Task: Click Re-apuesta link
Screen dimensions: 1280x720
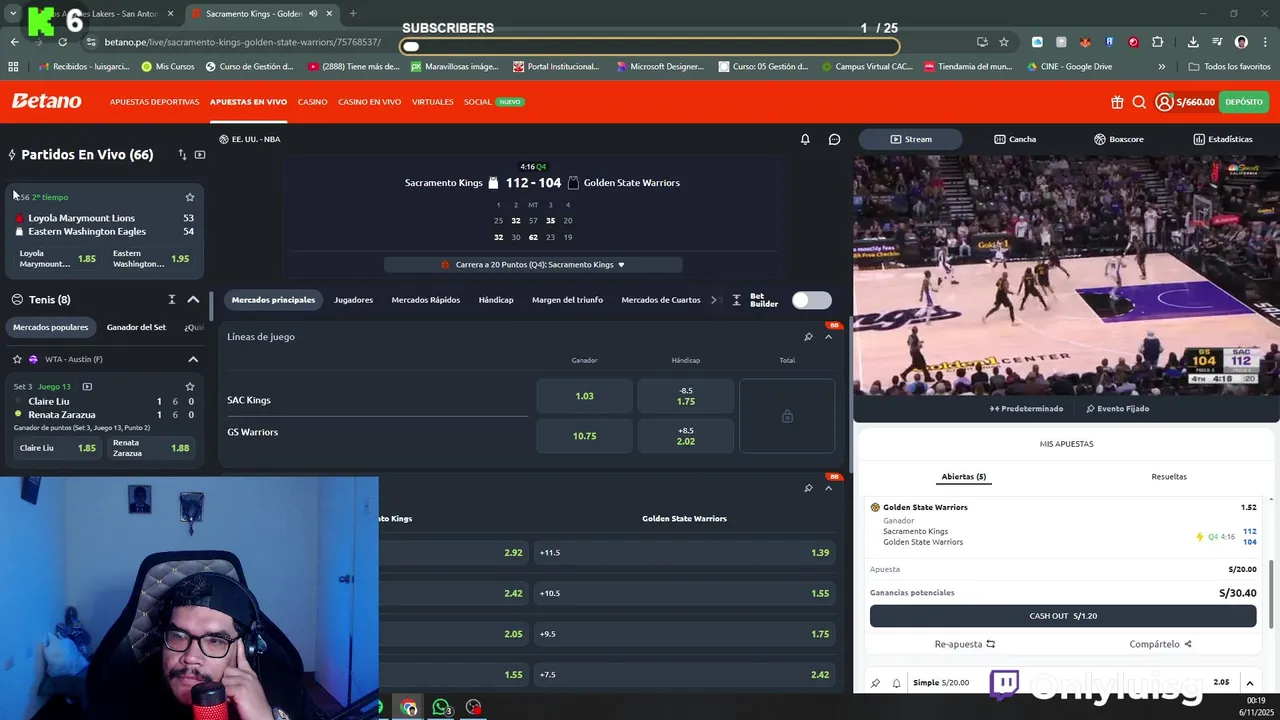Action: point(964,644)
